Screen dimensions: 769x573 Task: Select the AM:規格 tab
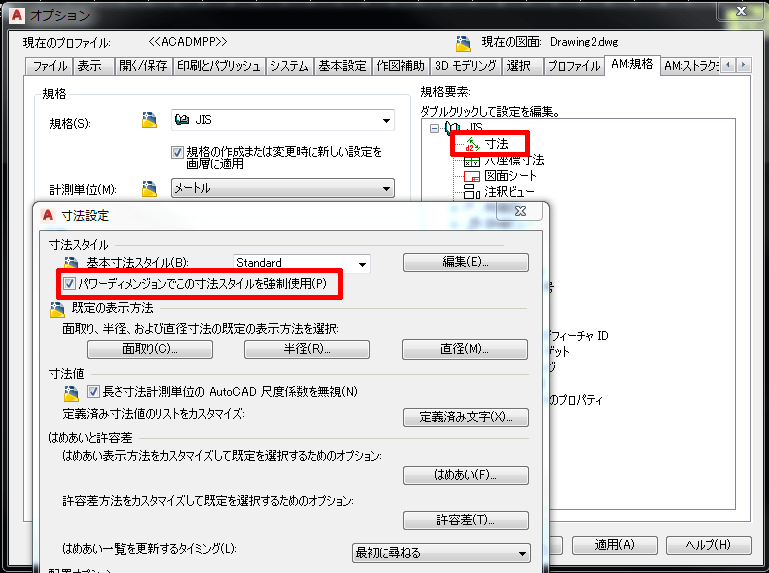(x=632, y=64)
